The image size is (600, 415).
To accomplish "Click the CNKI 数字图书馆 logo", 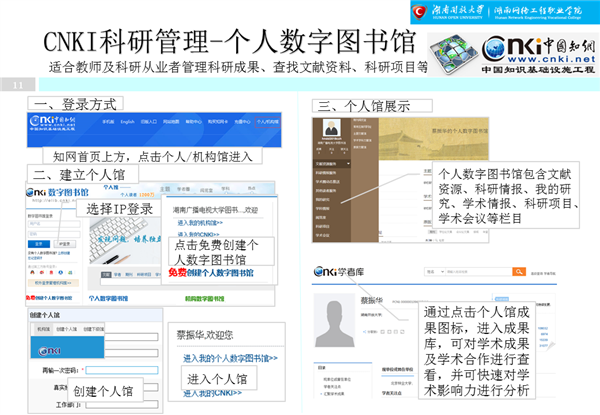I will point(57,192).
